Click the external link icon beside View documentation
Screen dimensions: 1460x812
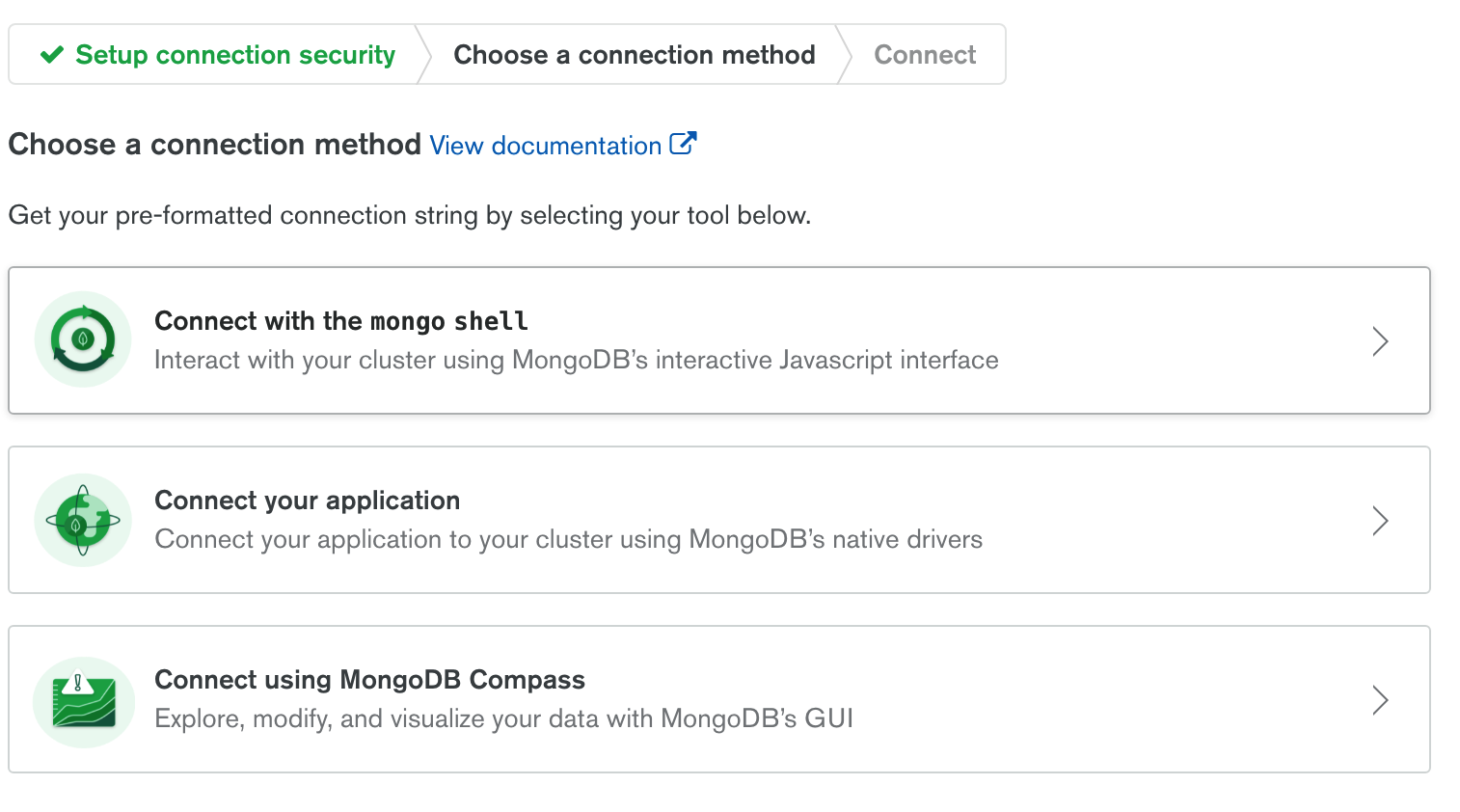683,144
